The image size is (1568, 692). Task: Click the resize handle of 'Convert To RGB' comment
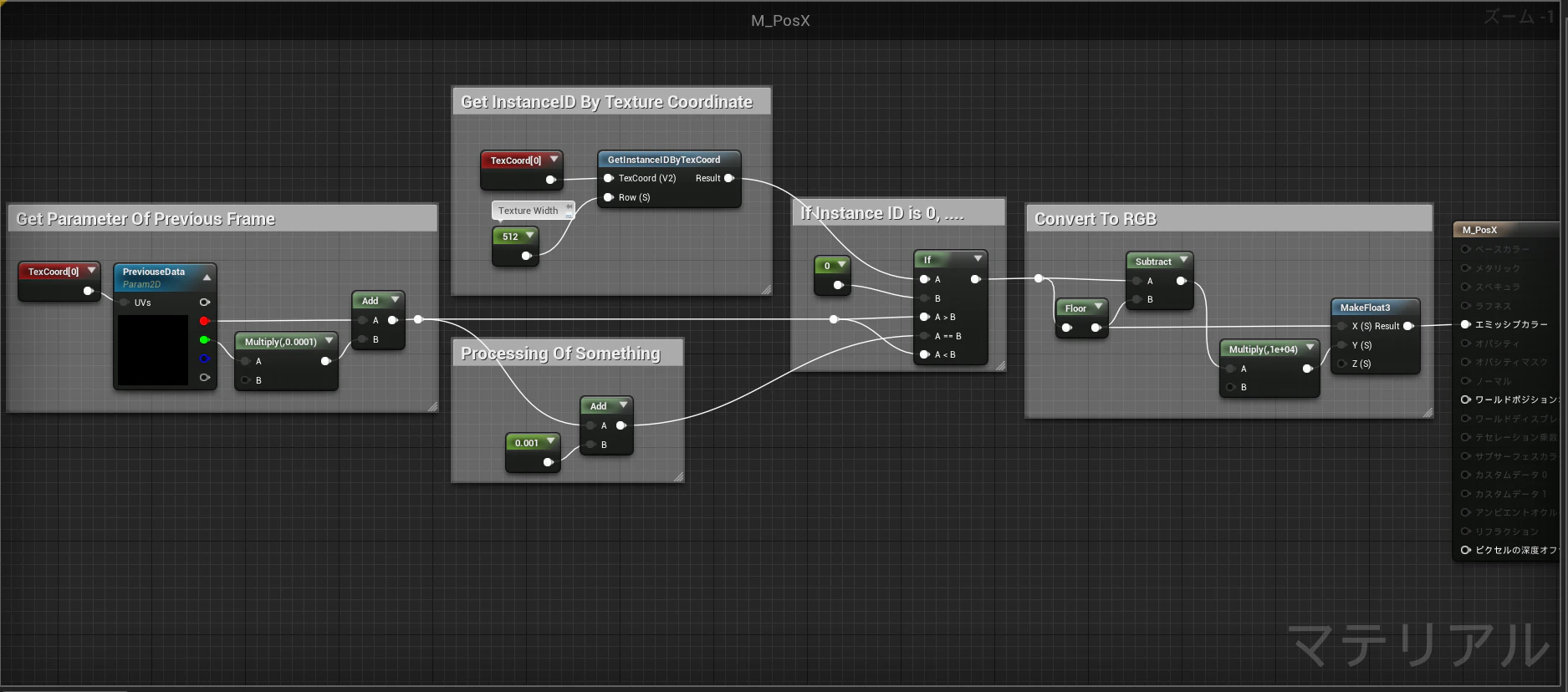(1427, 412)
